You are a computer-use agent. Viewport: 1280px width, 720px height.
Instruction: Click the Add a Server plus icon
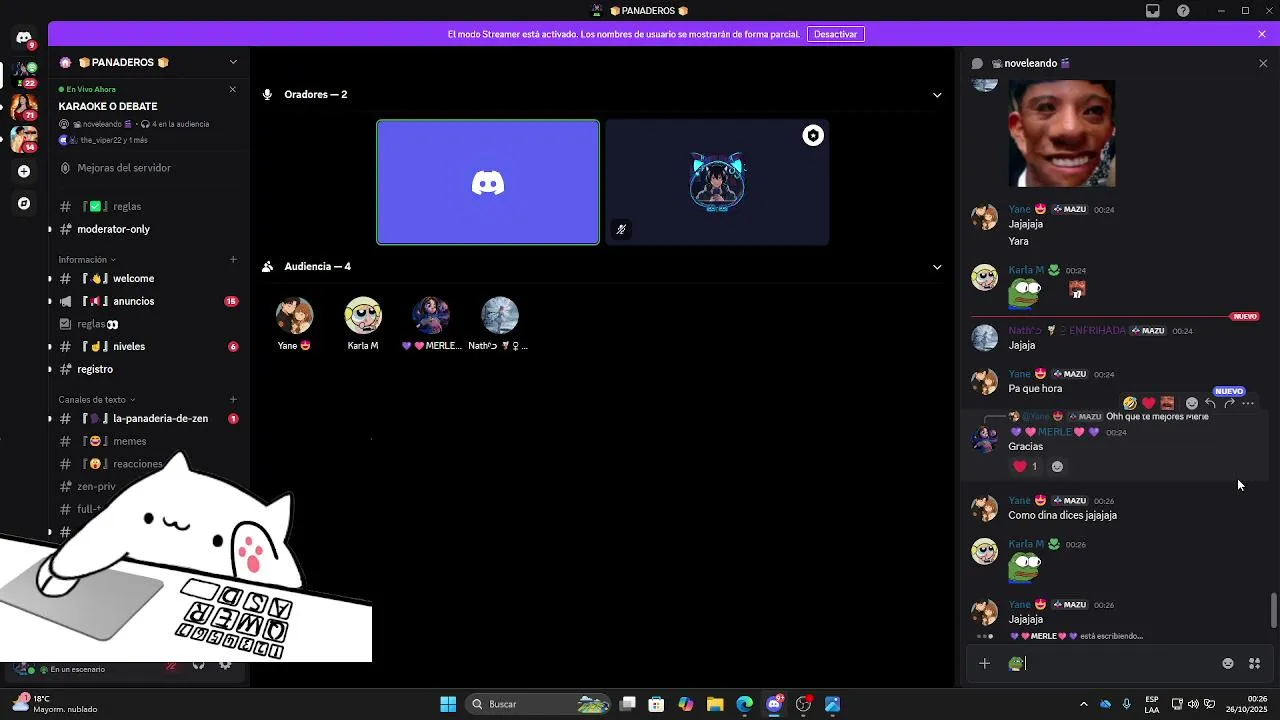pyautogui.click(x=24, y=171)
